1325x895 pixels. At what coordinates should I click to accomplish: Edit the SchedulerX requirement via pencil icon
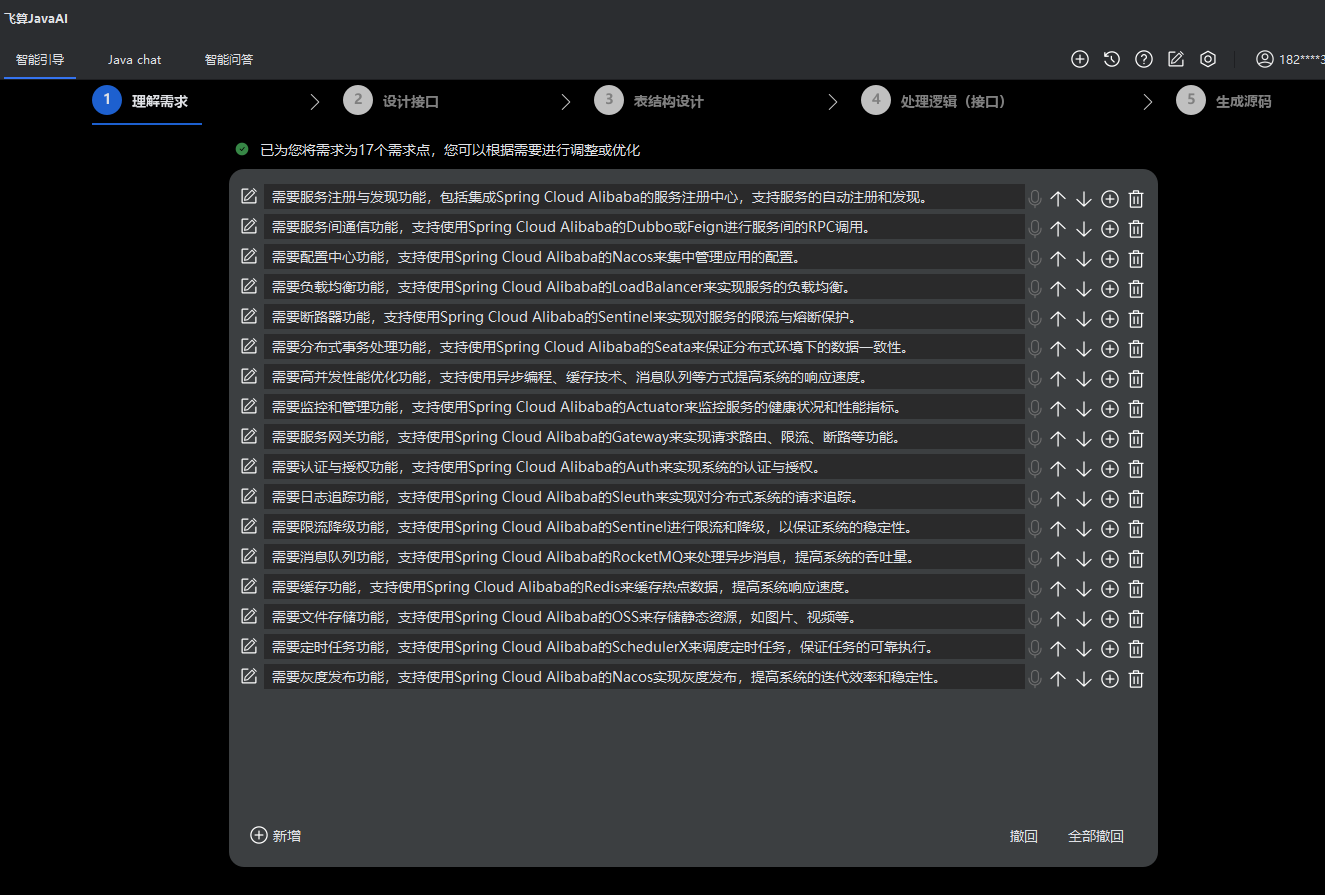coord(249,646)
